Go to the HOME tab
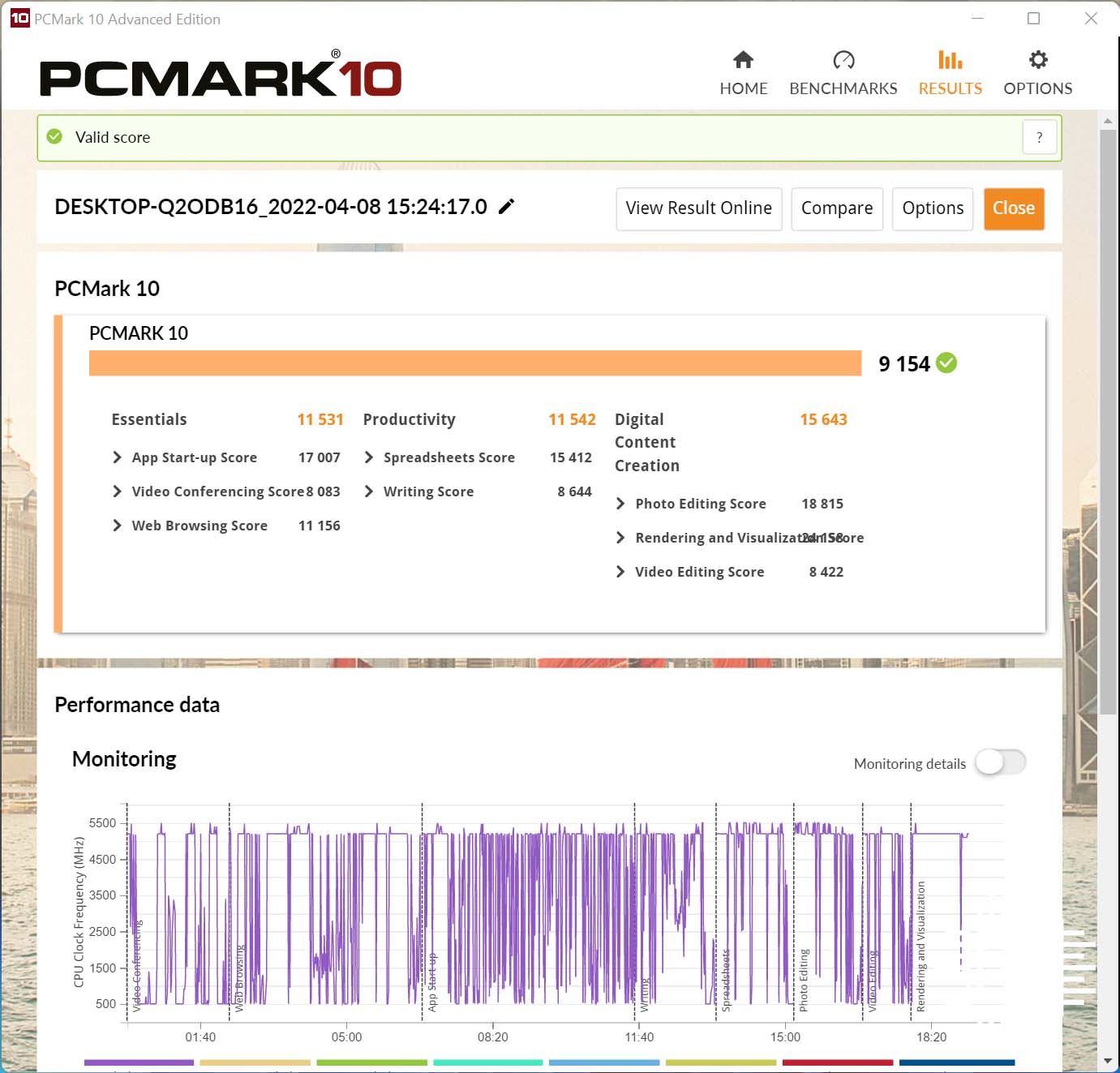Screen dimensions: 1120x1073 tap(743, 73)
